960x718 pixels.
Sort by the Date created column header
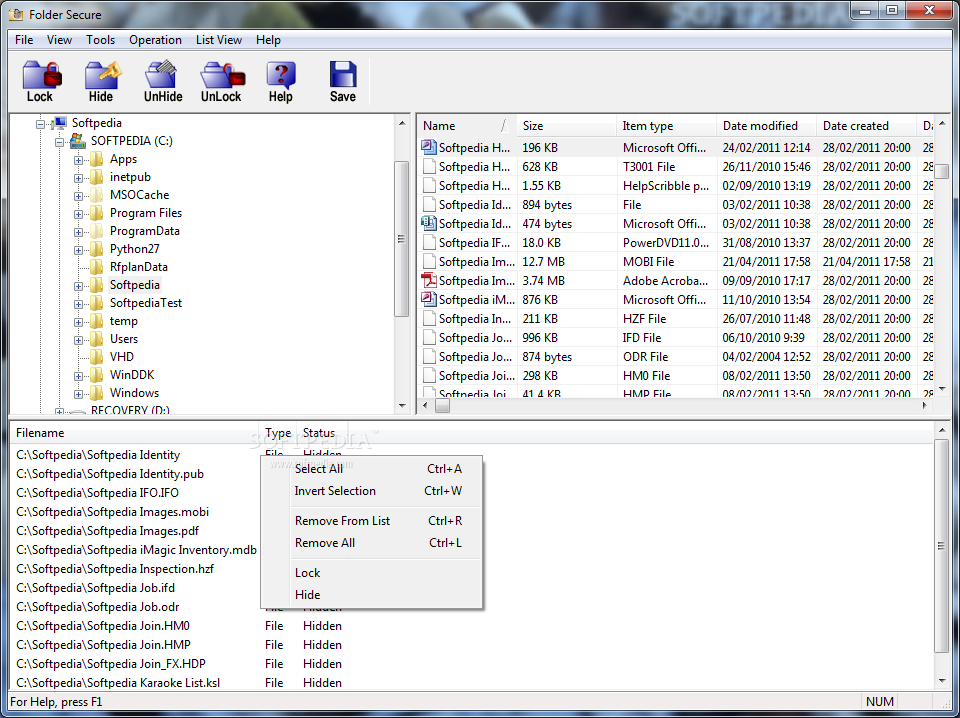coord(866,126)
